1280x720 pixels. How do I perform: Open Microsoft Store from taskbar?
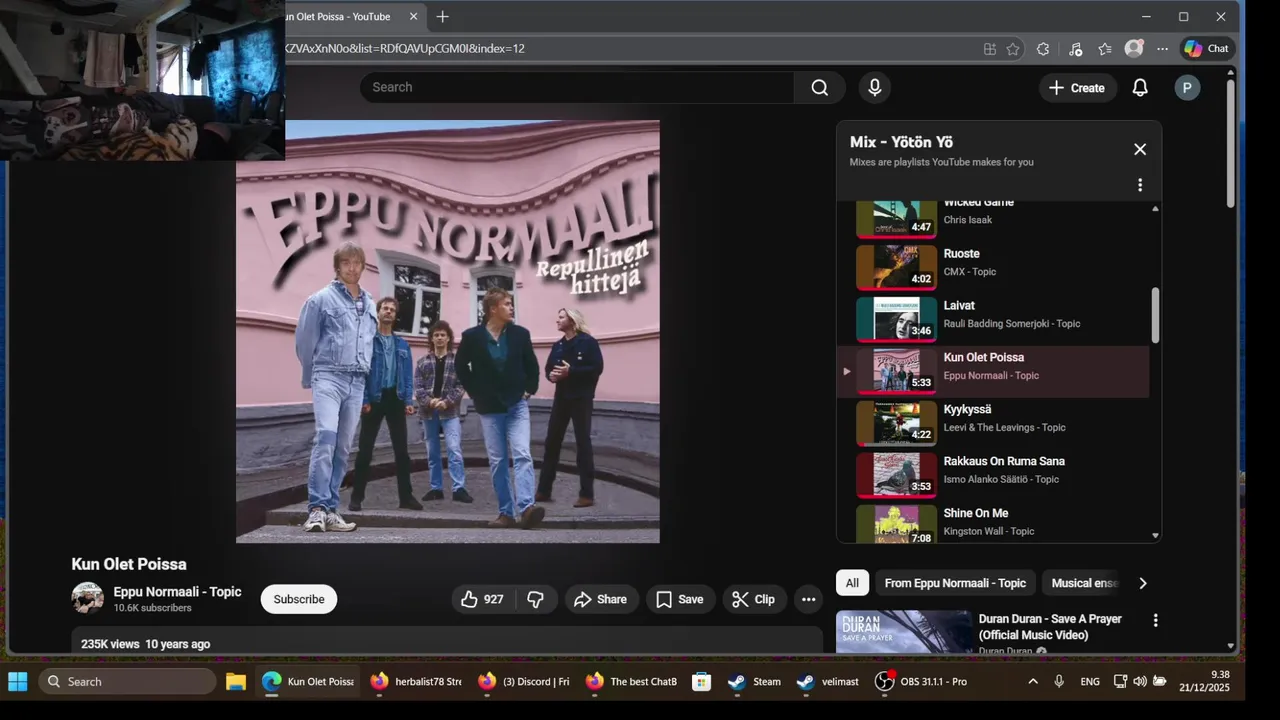tap(702, 681)
